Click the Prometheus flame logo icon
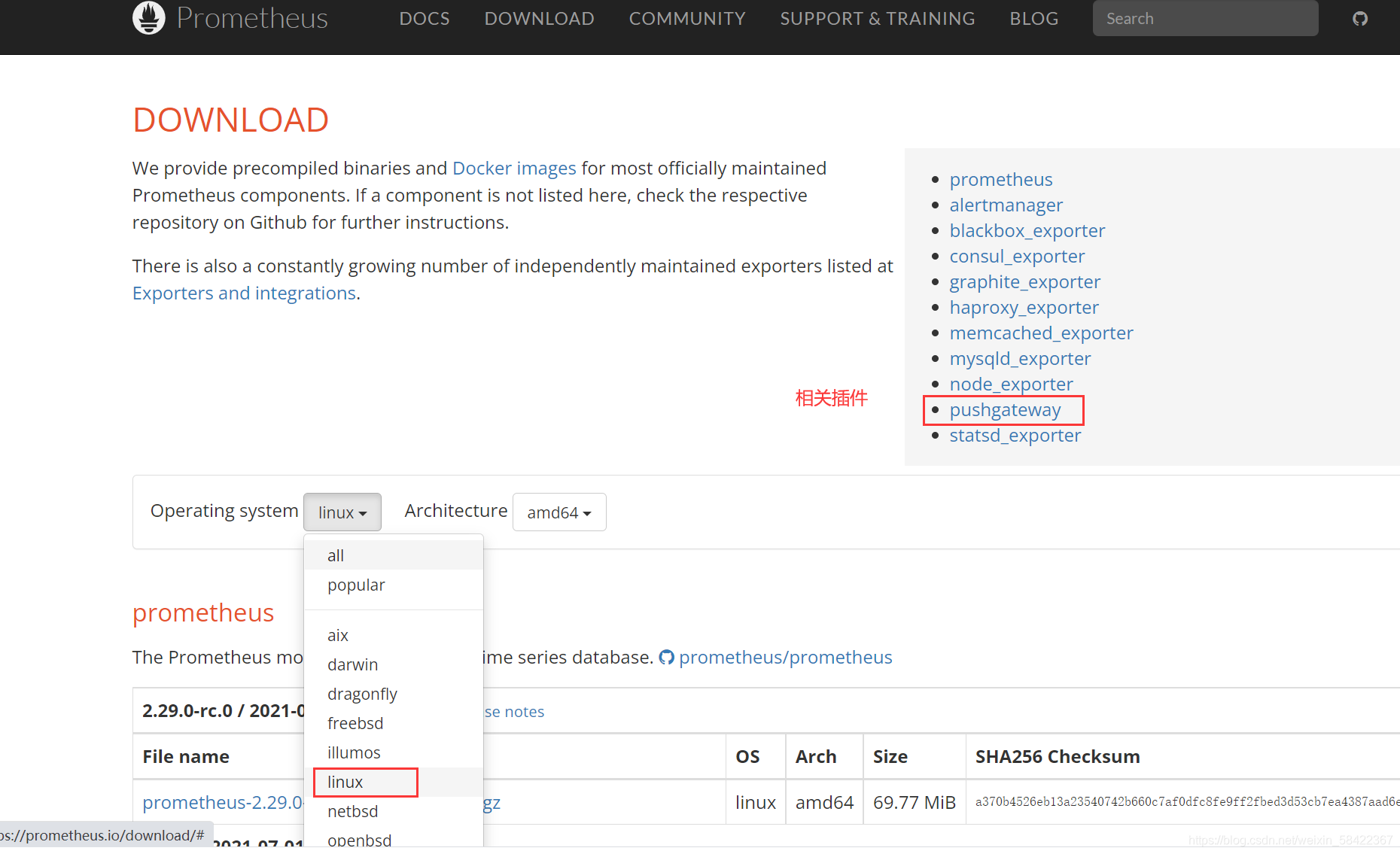Viewport: 1400px width, 854px height. pos(149,17)
